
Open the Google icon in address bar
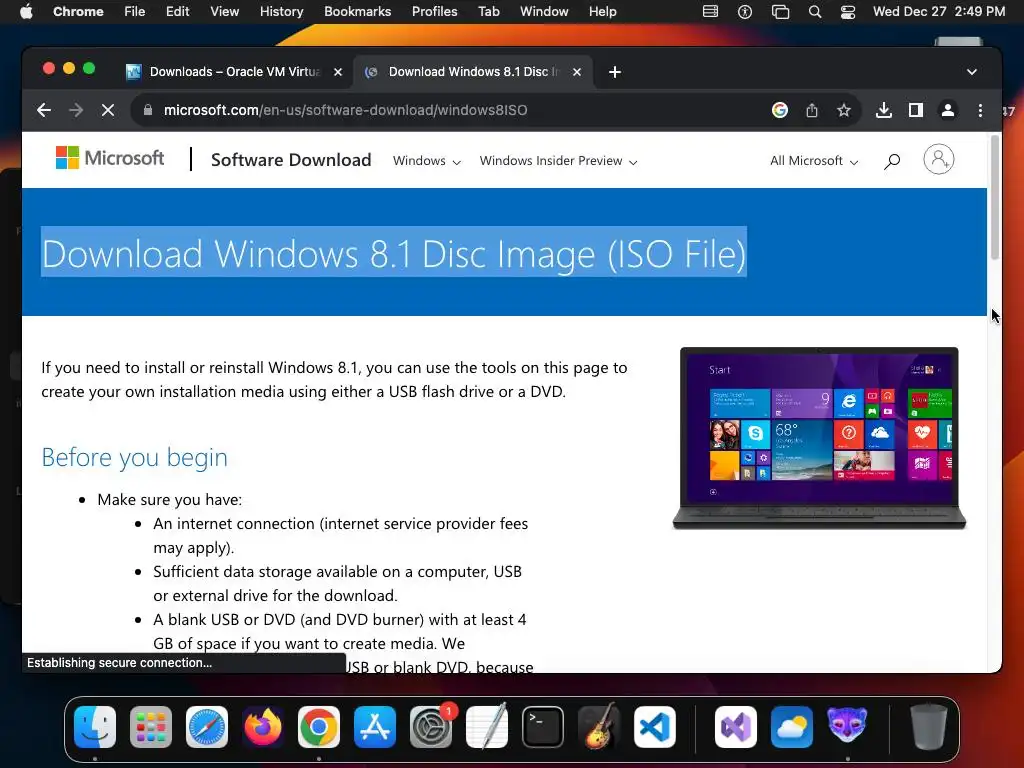click(780, 110)
